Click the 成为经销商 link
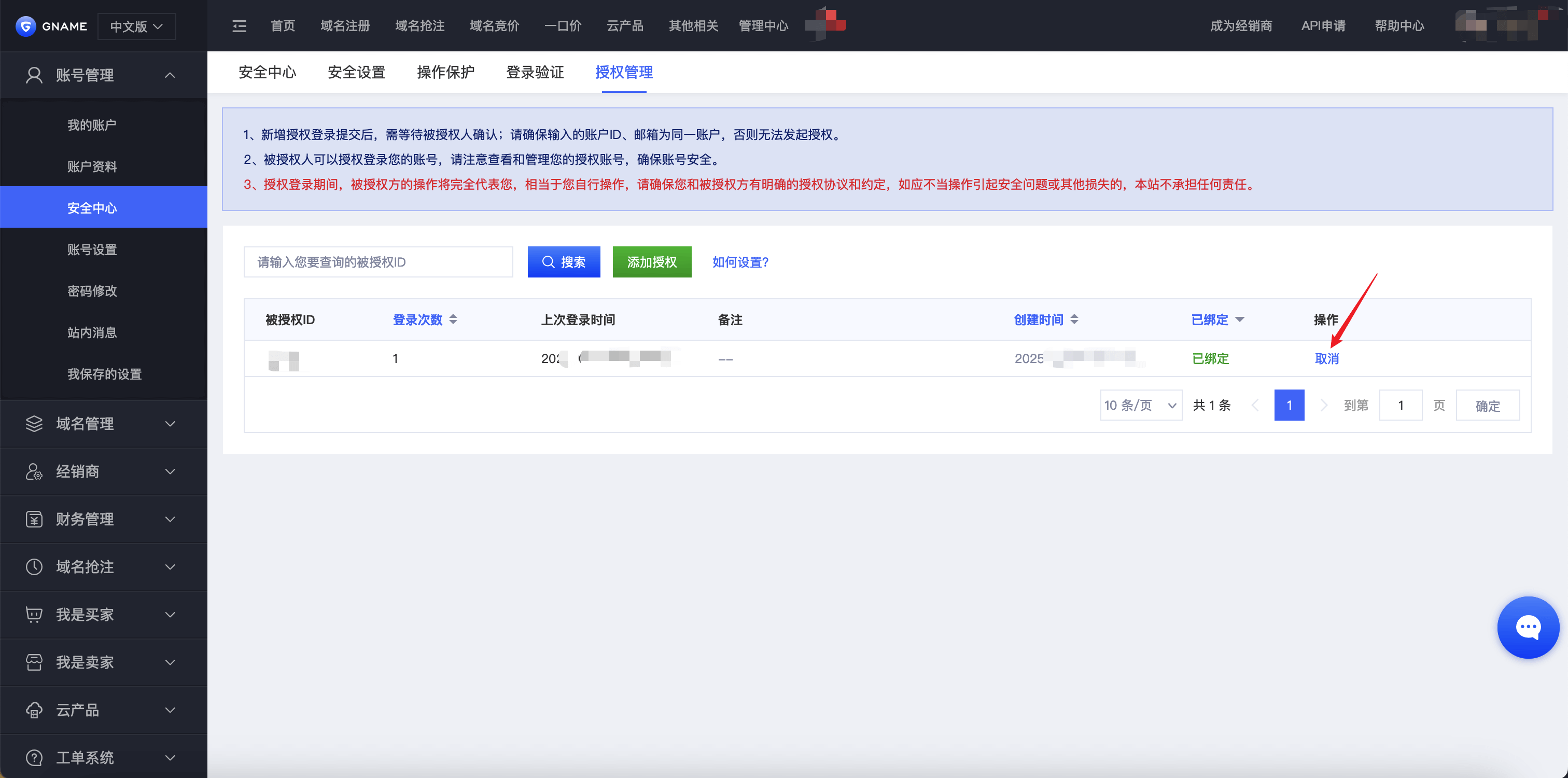This screenshot has height=778, width=1568. click(1241, 26)
